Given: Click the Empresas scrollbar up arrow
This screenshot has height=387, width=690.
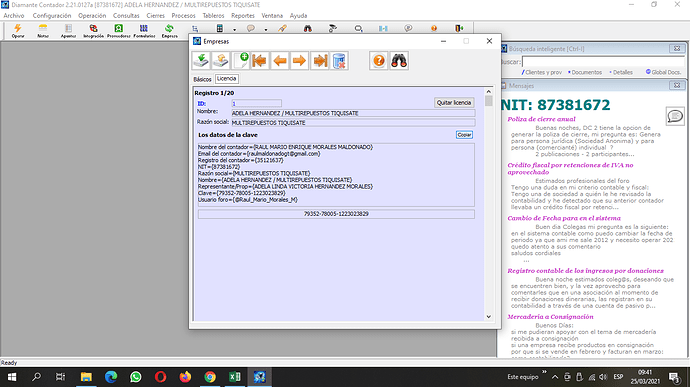Looking at the screenshot, I should pyautogui.click(x=488, y=92).
